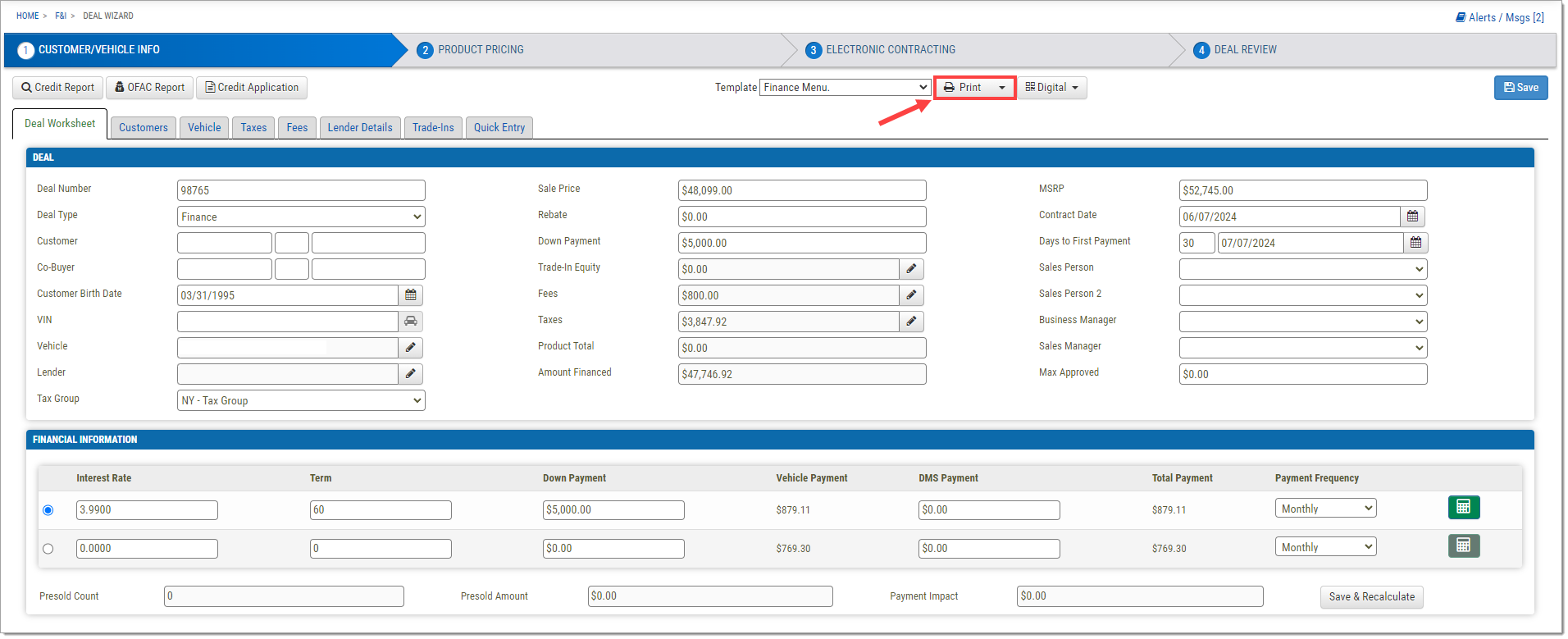The image size is (1568, 639).
Task: Focus the Rebate field
Action: [x=802, y=217]
